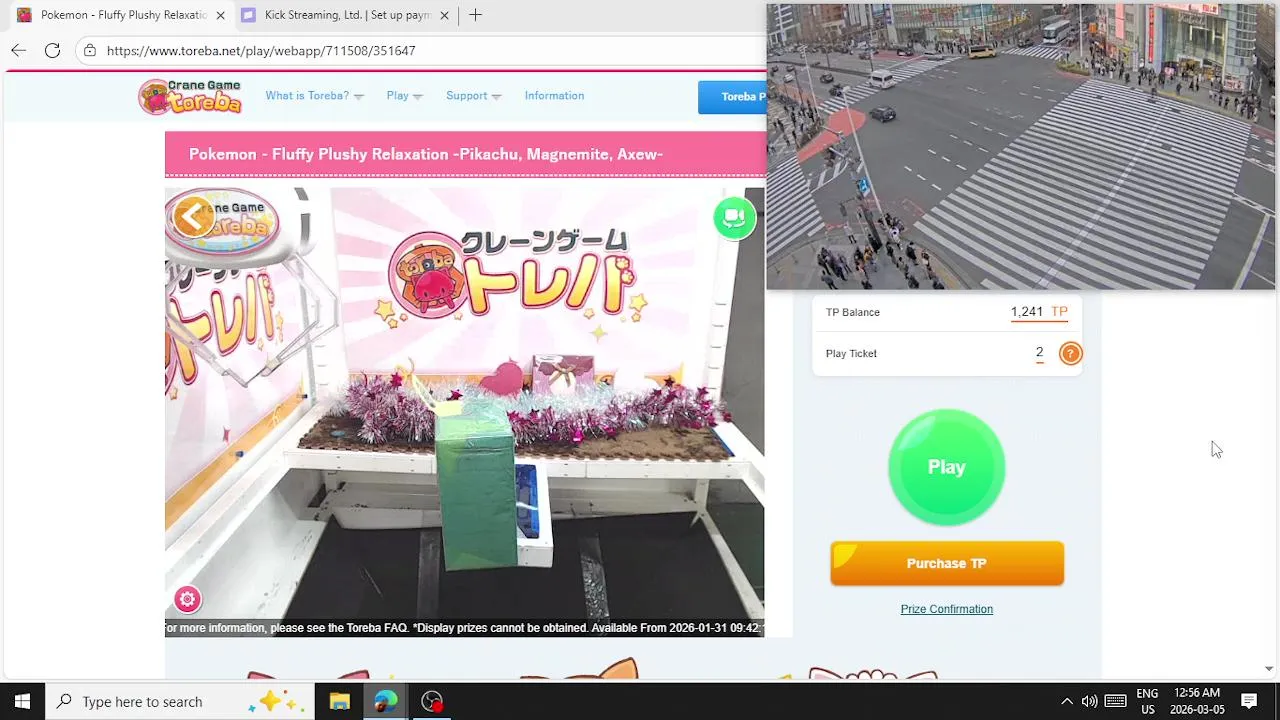Screen dimensions: 1280x720
Task: Click the 1,241 TP balance value
Action: (x=1039, y=312)
